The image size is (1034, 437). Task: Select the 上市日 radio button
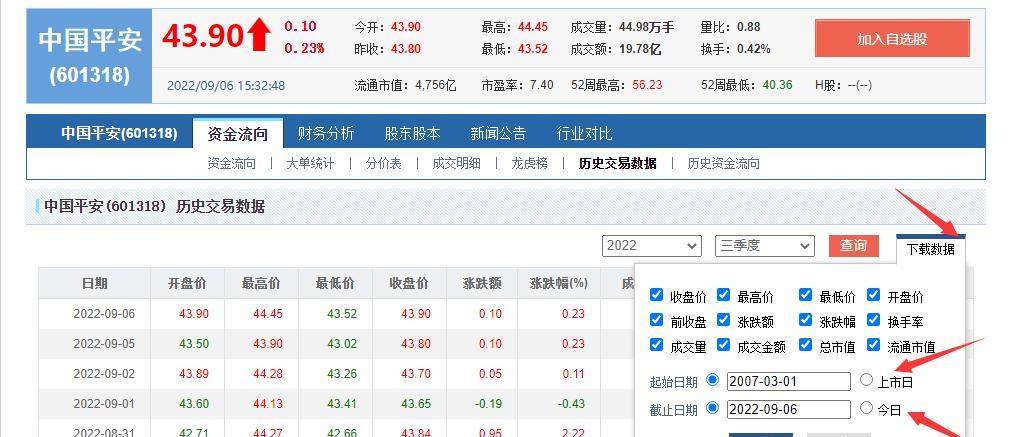tap(867, 380)
